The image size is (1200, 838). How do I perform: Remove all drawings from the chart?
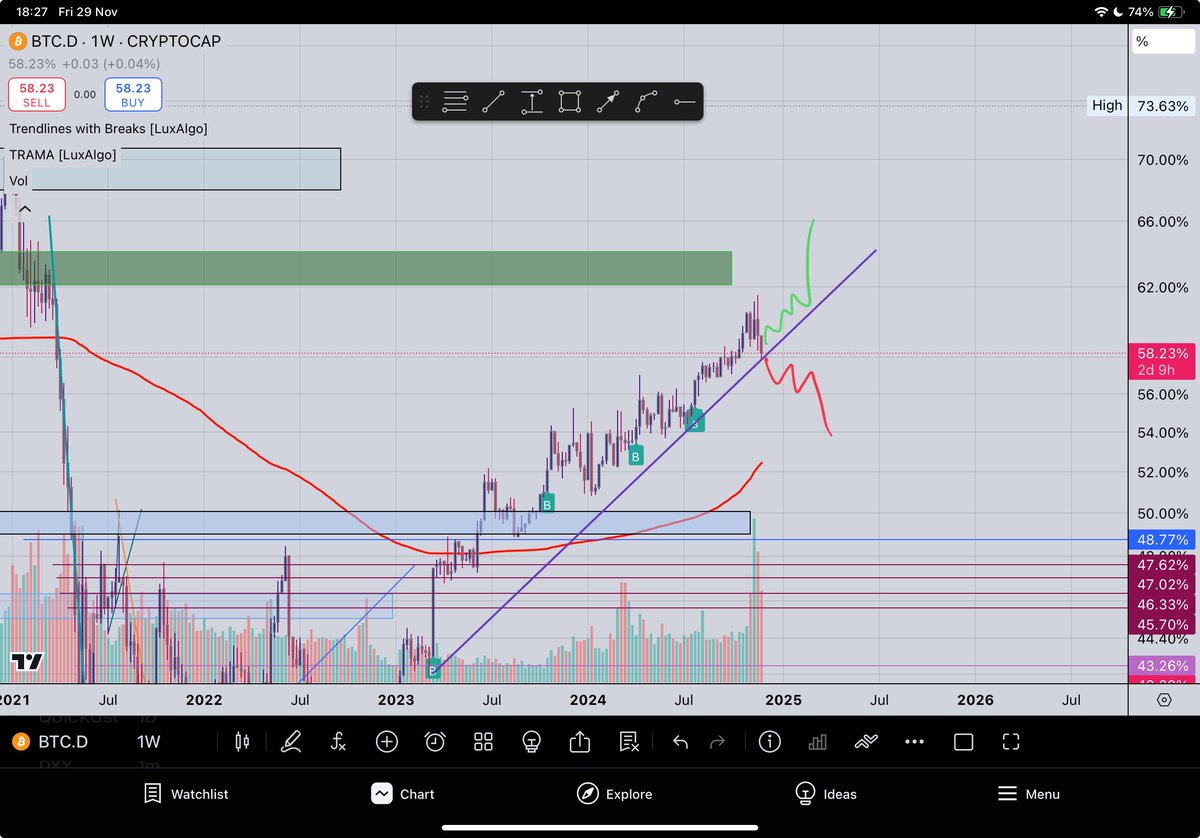point(628,742)
